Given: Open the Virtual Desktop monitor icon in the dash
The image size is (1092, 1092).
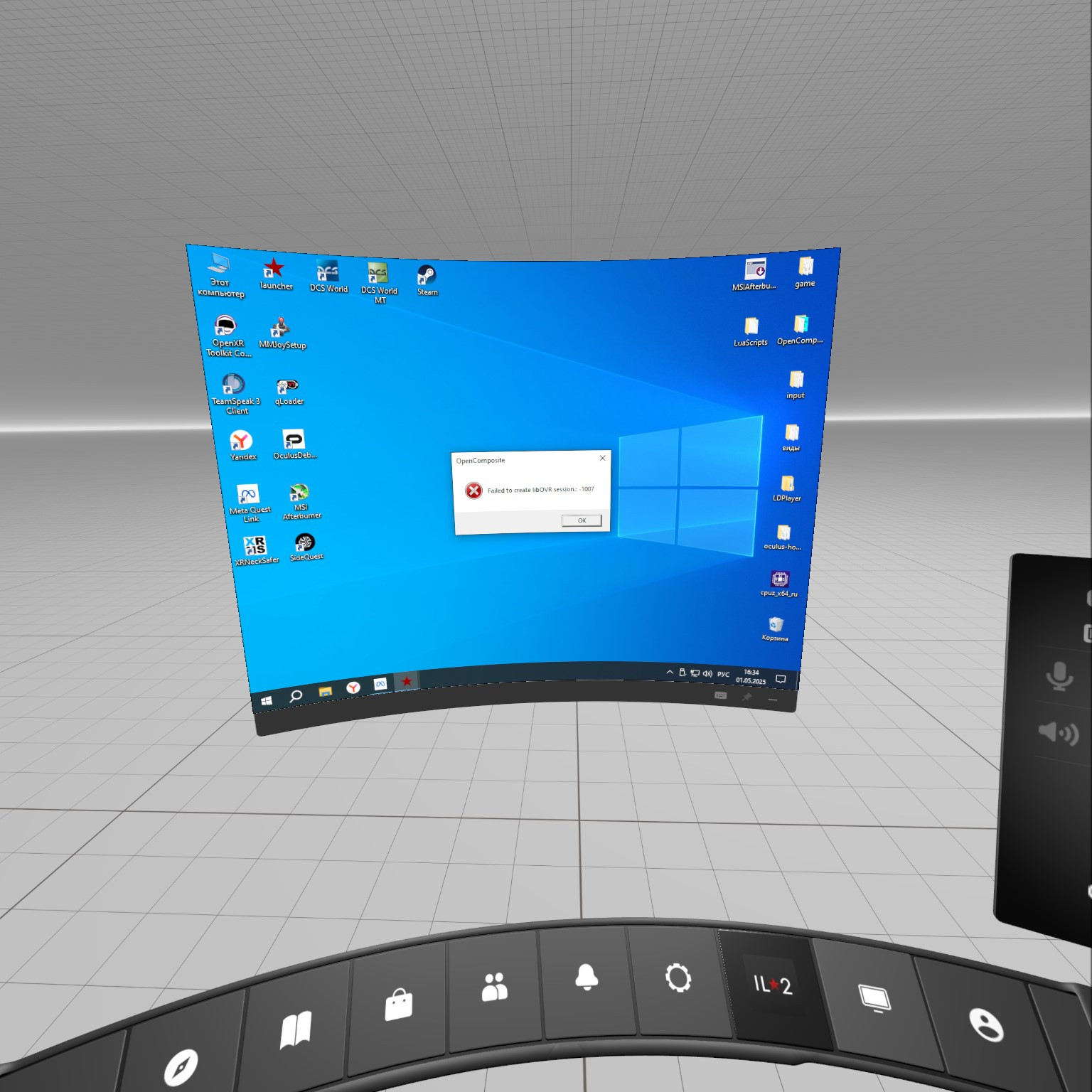Looking at the screenshot, I should tap(874, 997).
